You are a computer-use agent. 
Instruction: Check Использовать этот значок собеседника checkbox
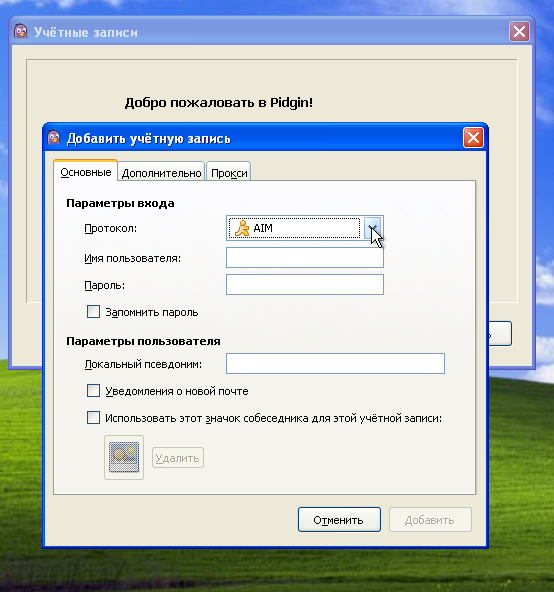click(93, 418)
